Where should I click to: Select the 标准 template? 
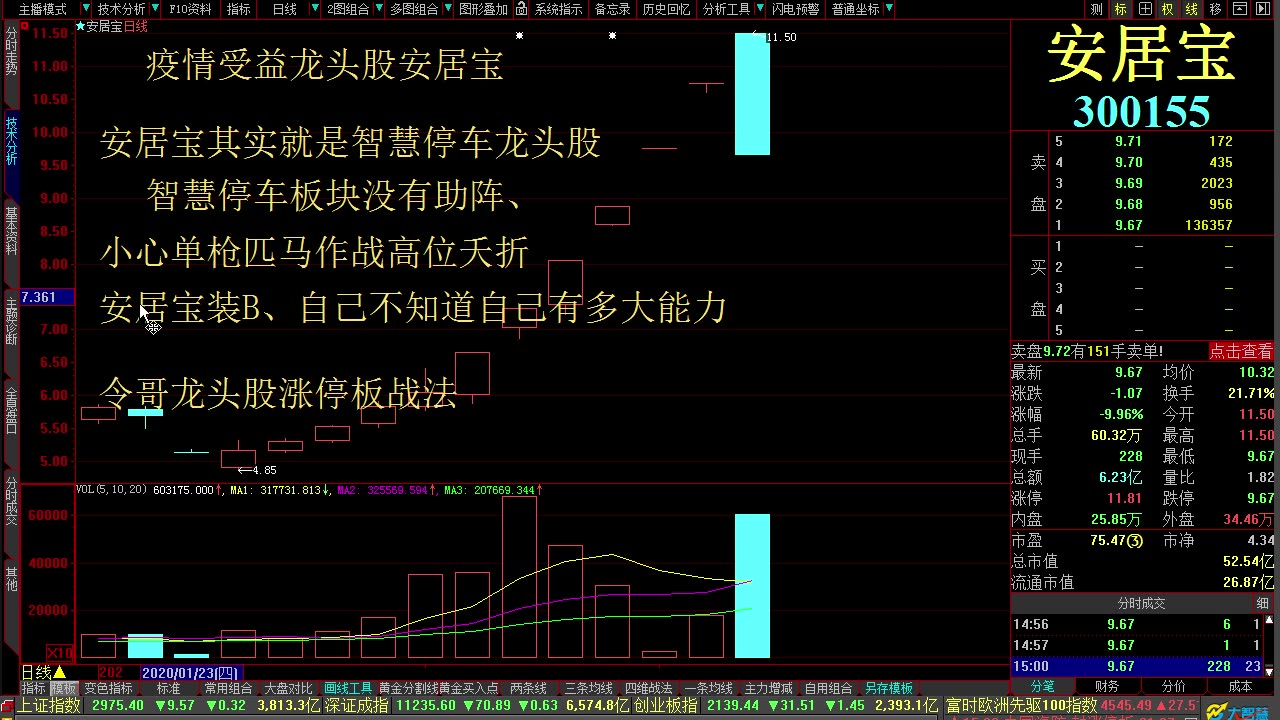168,688
